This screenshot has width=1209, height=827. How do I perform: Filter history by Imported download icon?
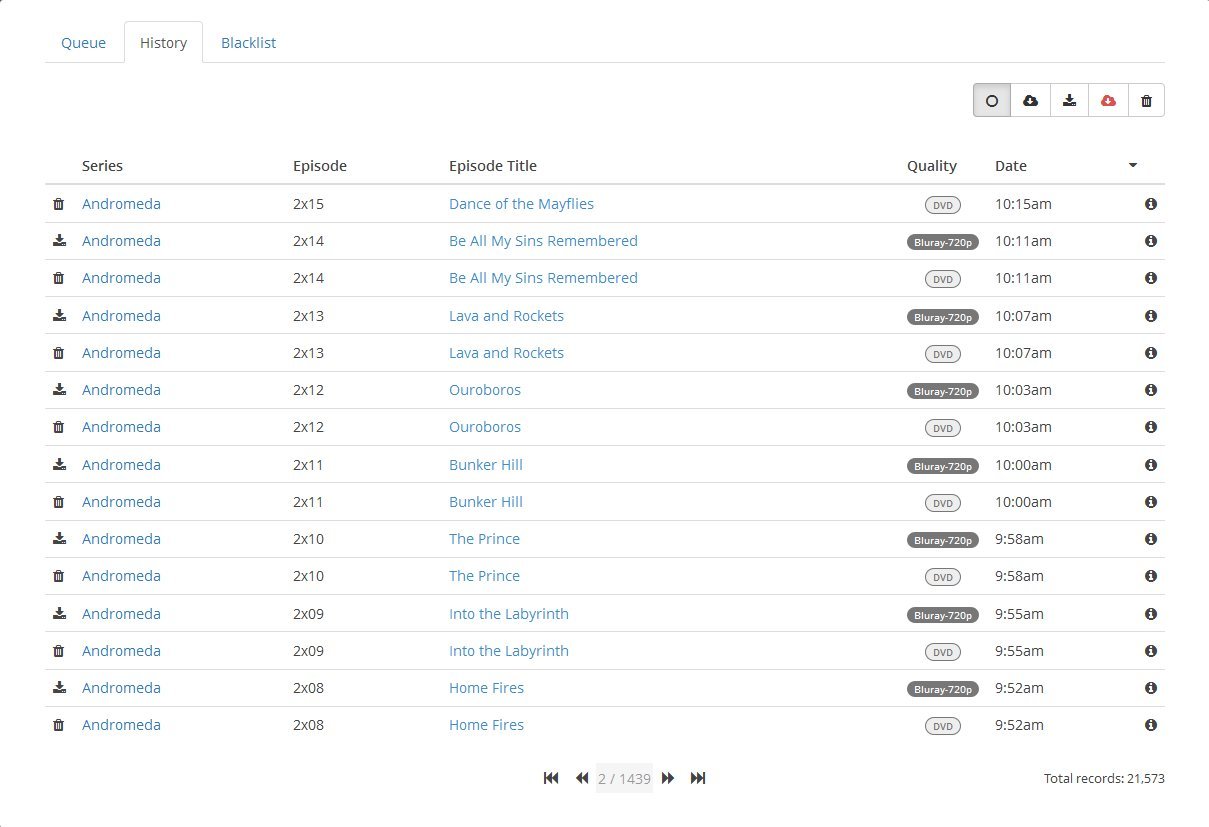click(1069, 101)
